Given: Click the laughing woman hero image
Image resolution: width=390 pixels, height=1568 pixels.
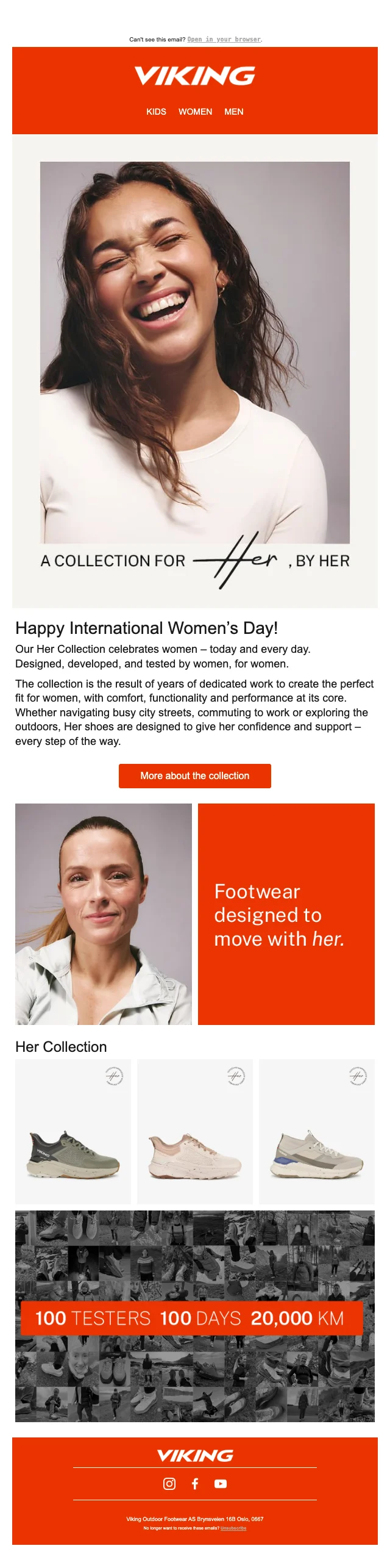Looking at the screenshot, I should tap(195, 352).
